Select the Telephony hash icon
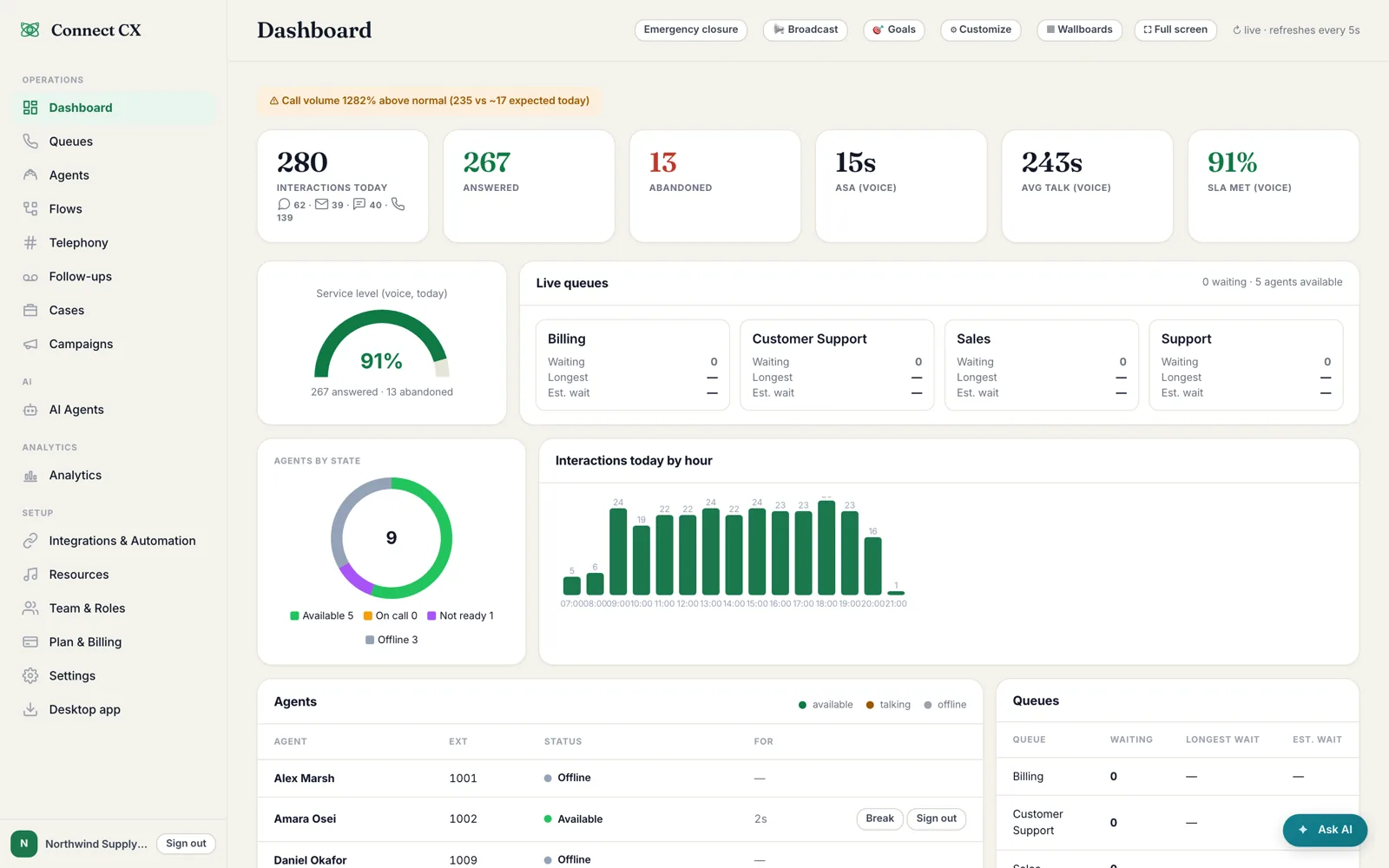This screenshot has height=868, width=1389. (x=30, y=243)
